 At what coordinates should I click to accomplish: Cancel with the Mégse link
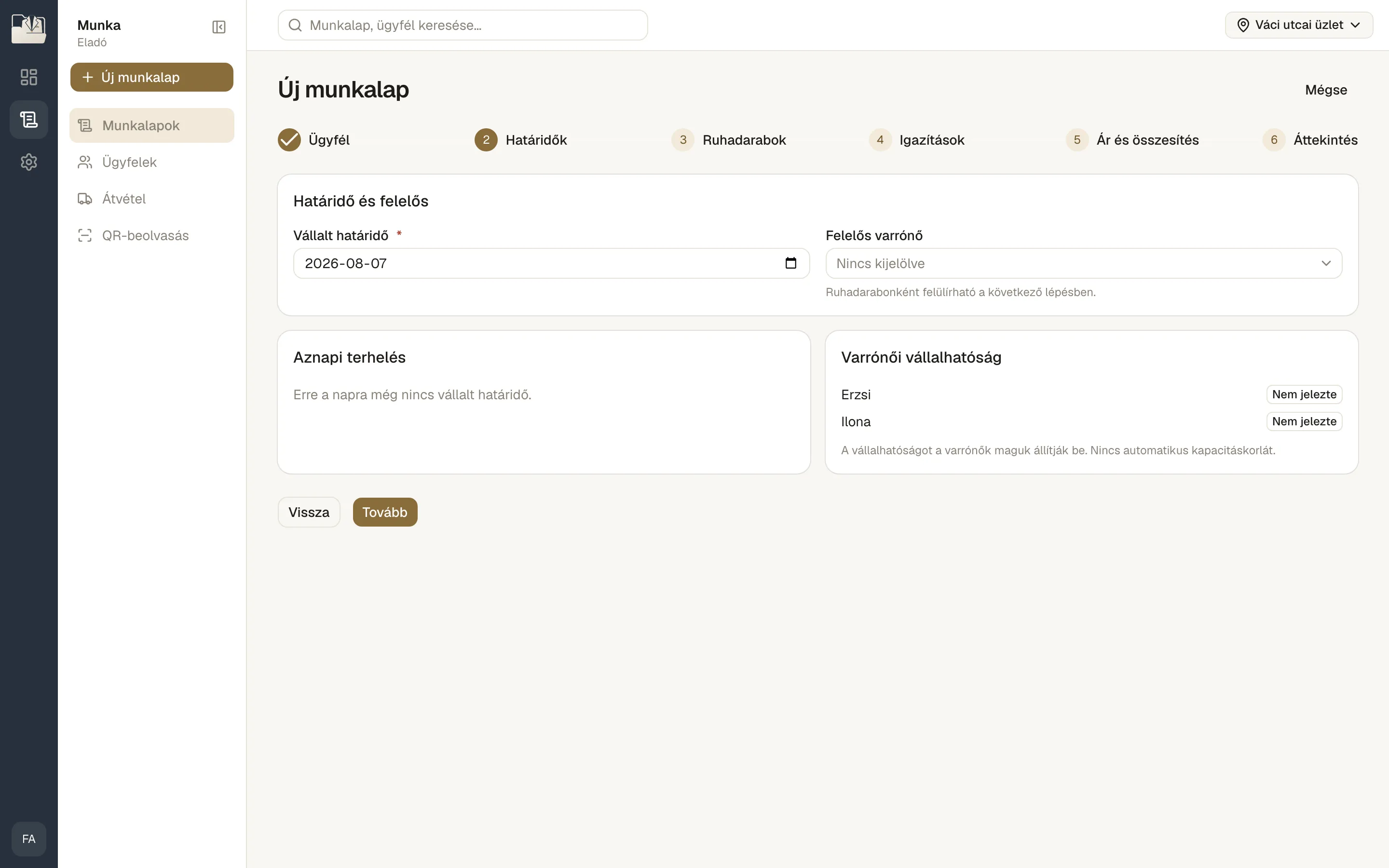tap(1325, 90)
